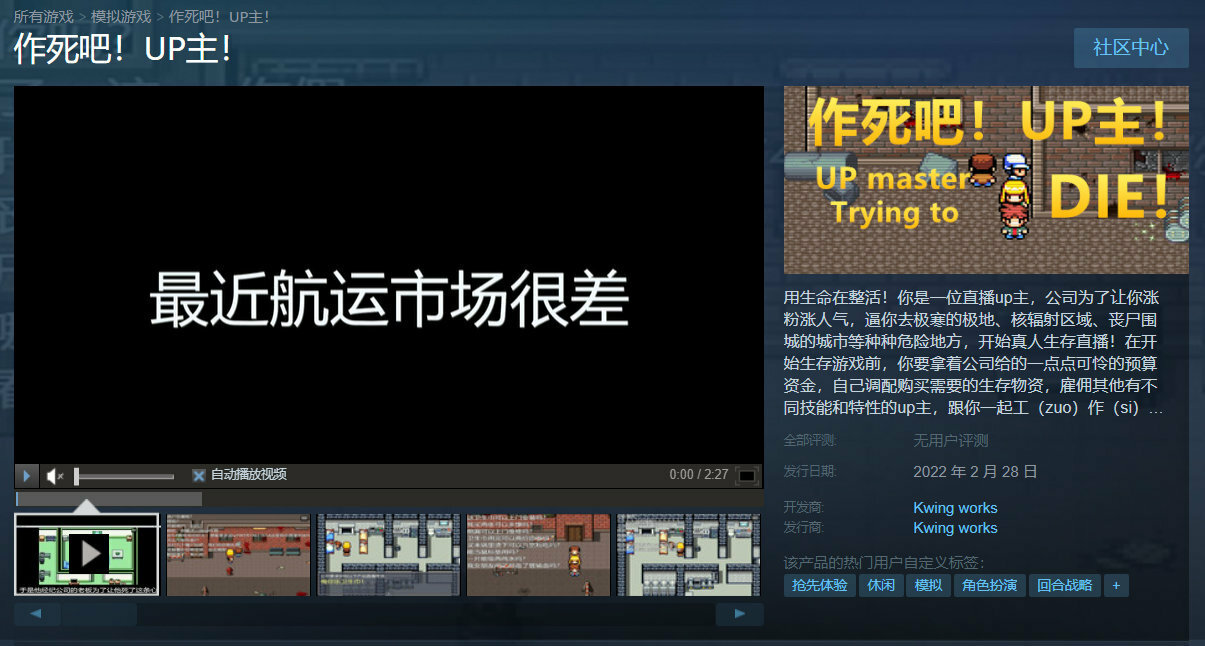Image resolution: width=1205 pixels, height=646 pixels.
Task: Go to 所有游戏 in the breadcrumb
Action: coord(44,17)
